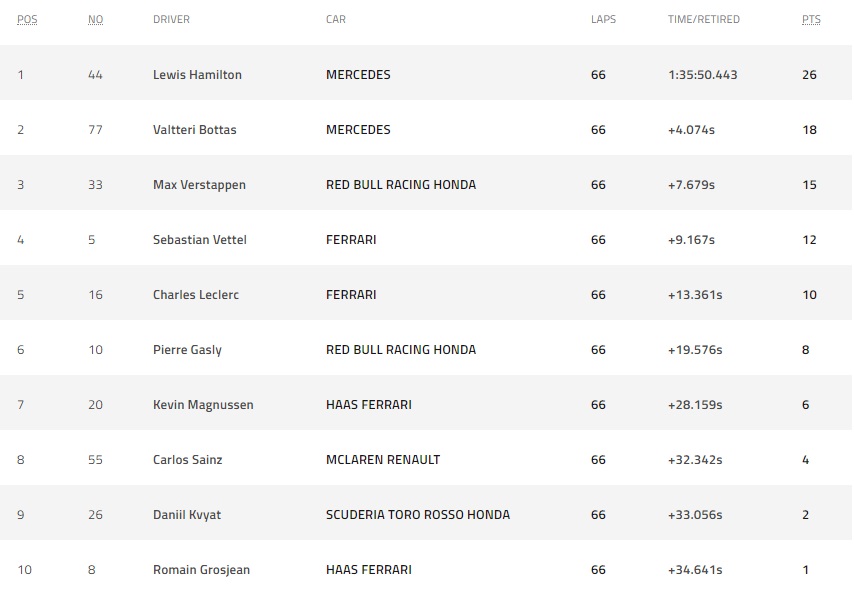Click the NO column header abbreviation
Viewport: 854px width, 592px height.
[95, 20]
